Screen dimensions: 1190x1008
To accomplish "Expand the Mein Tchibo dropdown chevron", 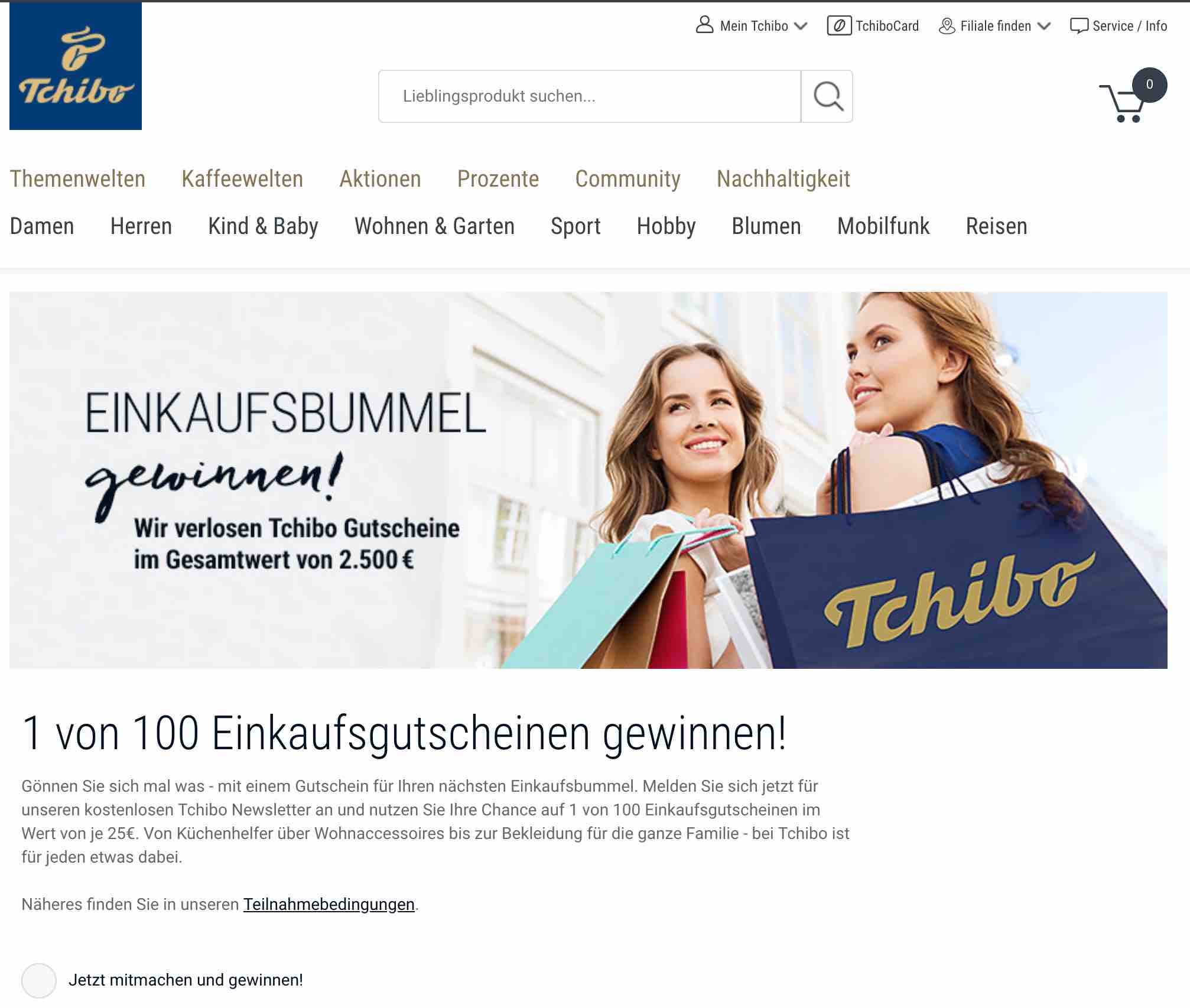I will click(801, 26).
